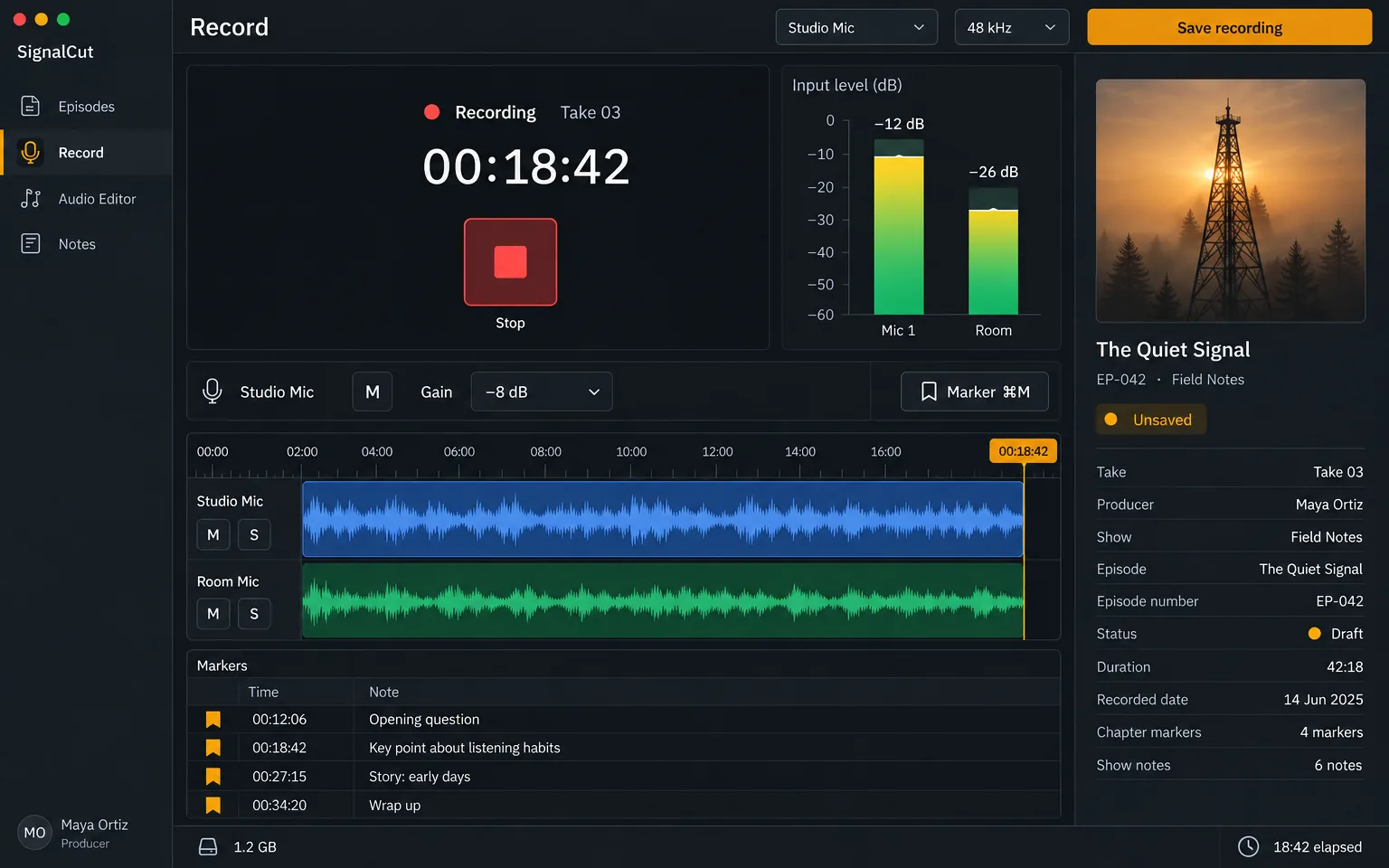Click Save recording button
1389x868 pixels.
tap(1230, 27)
